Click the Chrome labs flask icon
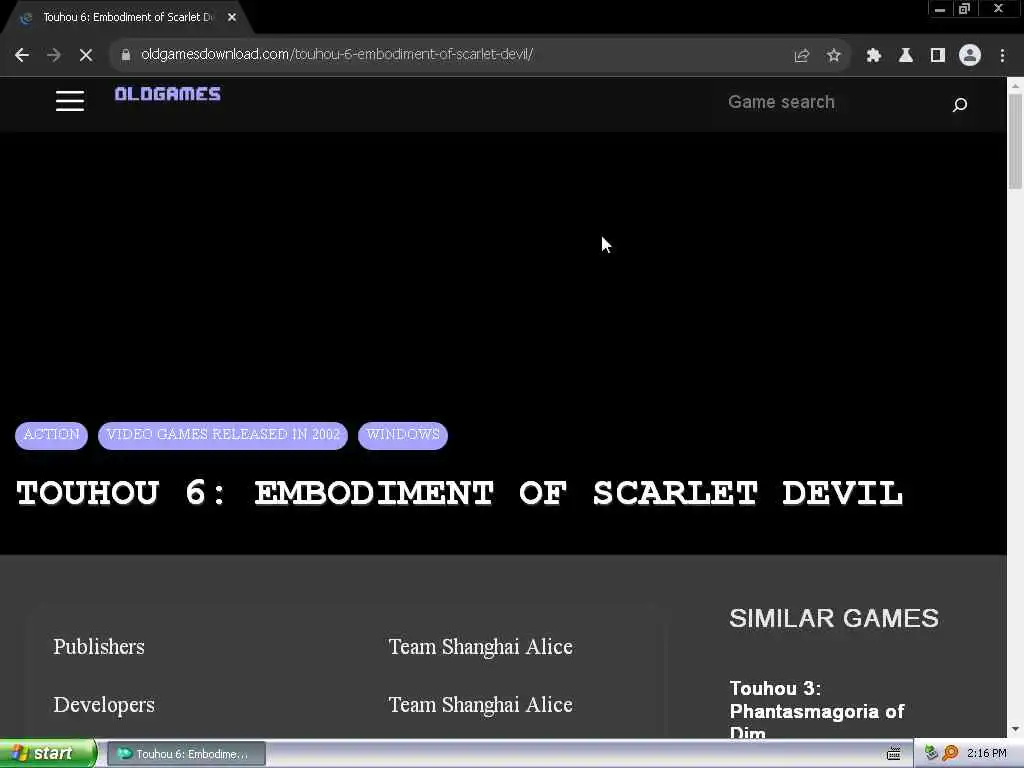The image size is (1024, 768). tap(906, 56)
